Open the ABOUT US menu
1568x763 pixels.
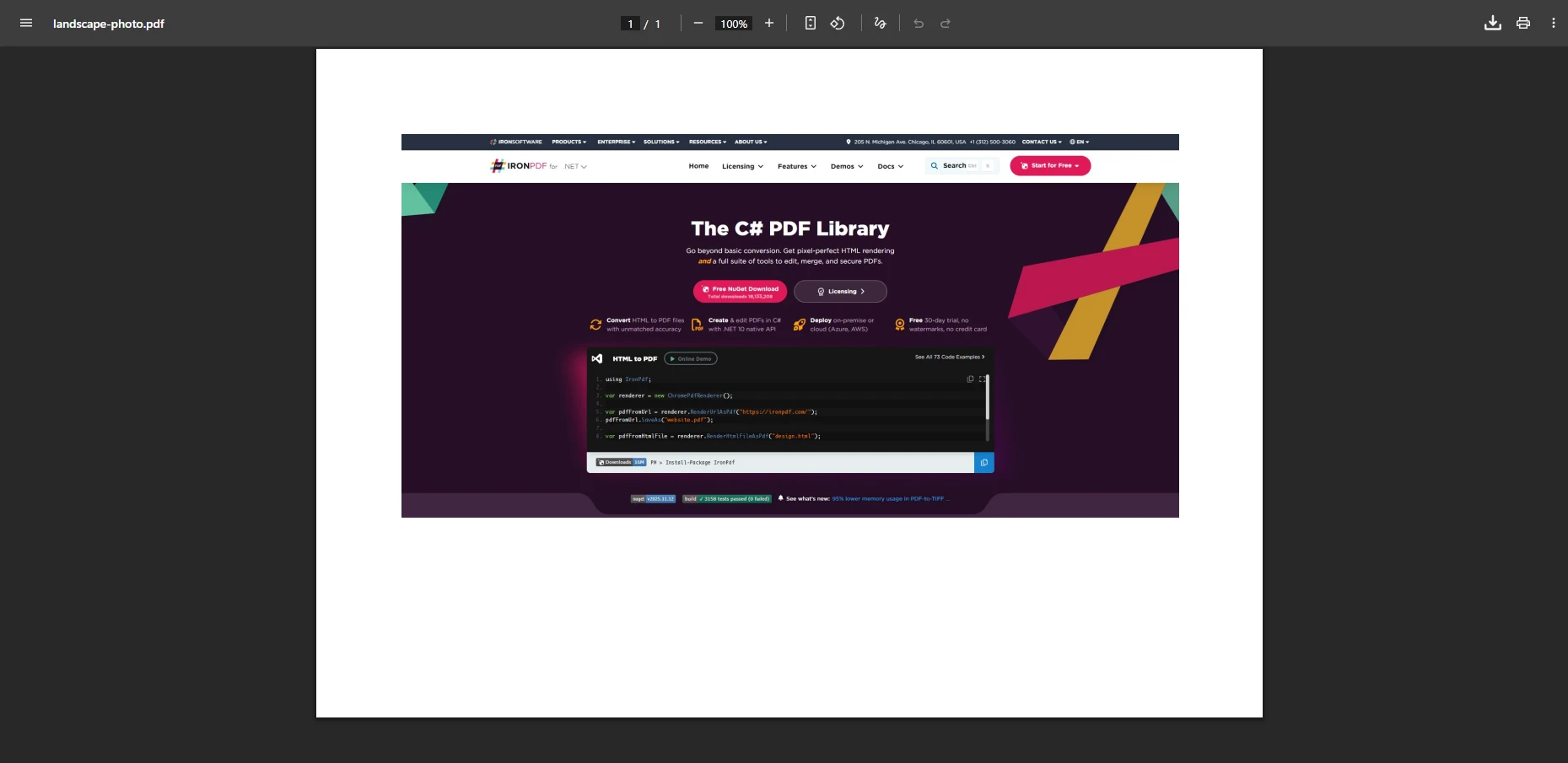point(750,142)
